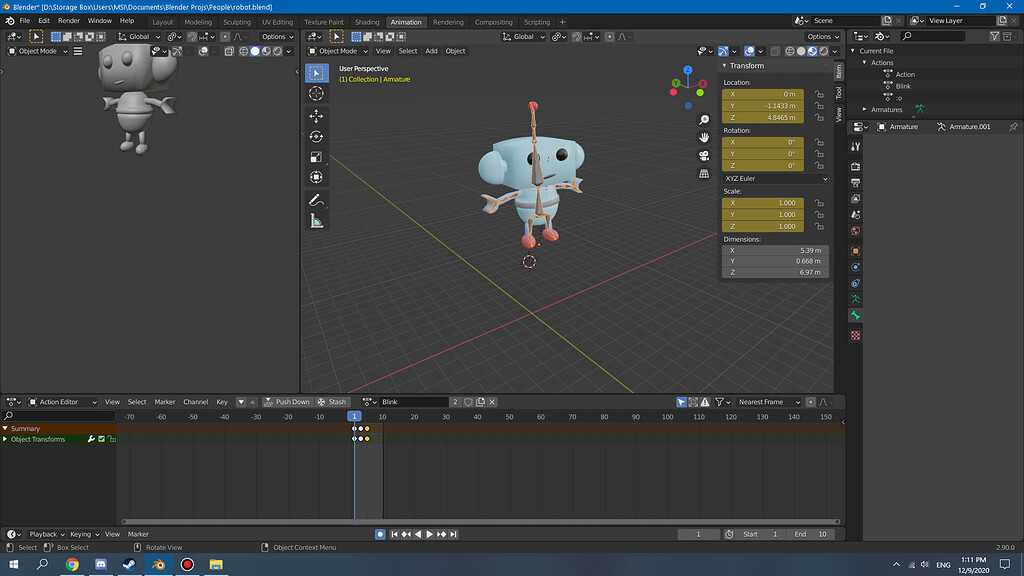Viewport: 1024px width, 576px height.
Task: Open World properties tab icon
Action: 856,231
